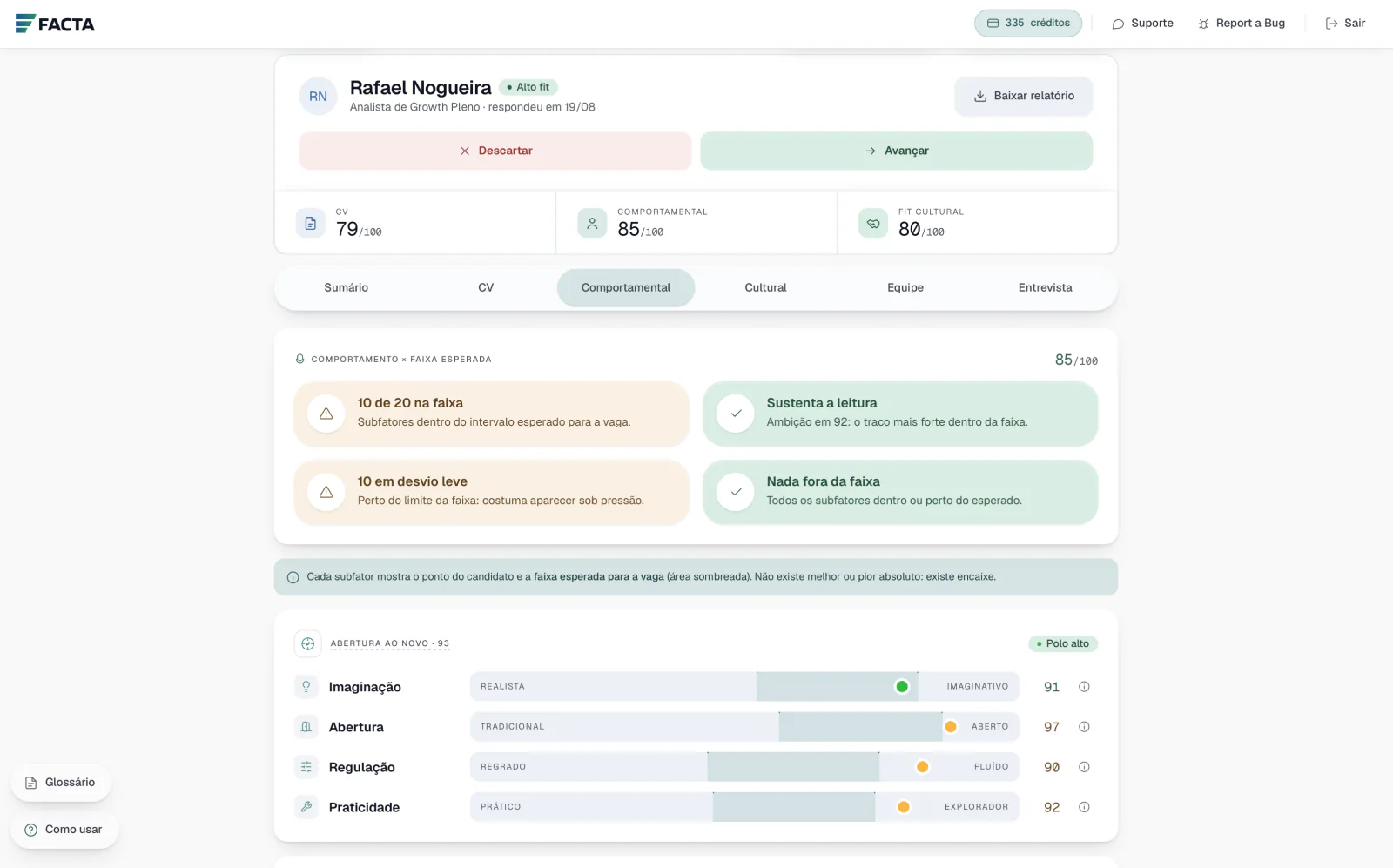The width and height of the screenshot is (1393, 868).
Task: Open the Entrevista tab
Action: (1046, 288)
